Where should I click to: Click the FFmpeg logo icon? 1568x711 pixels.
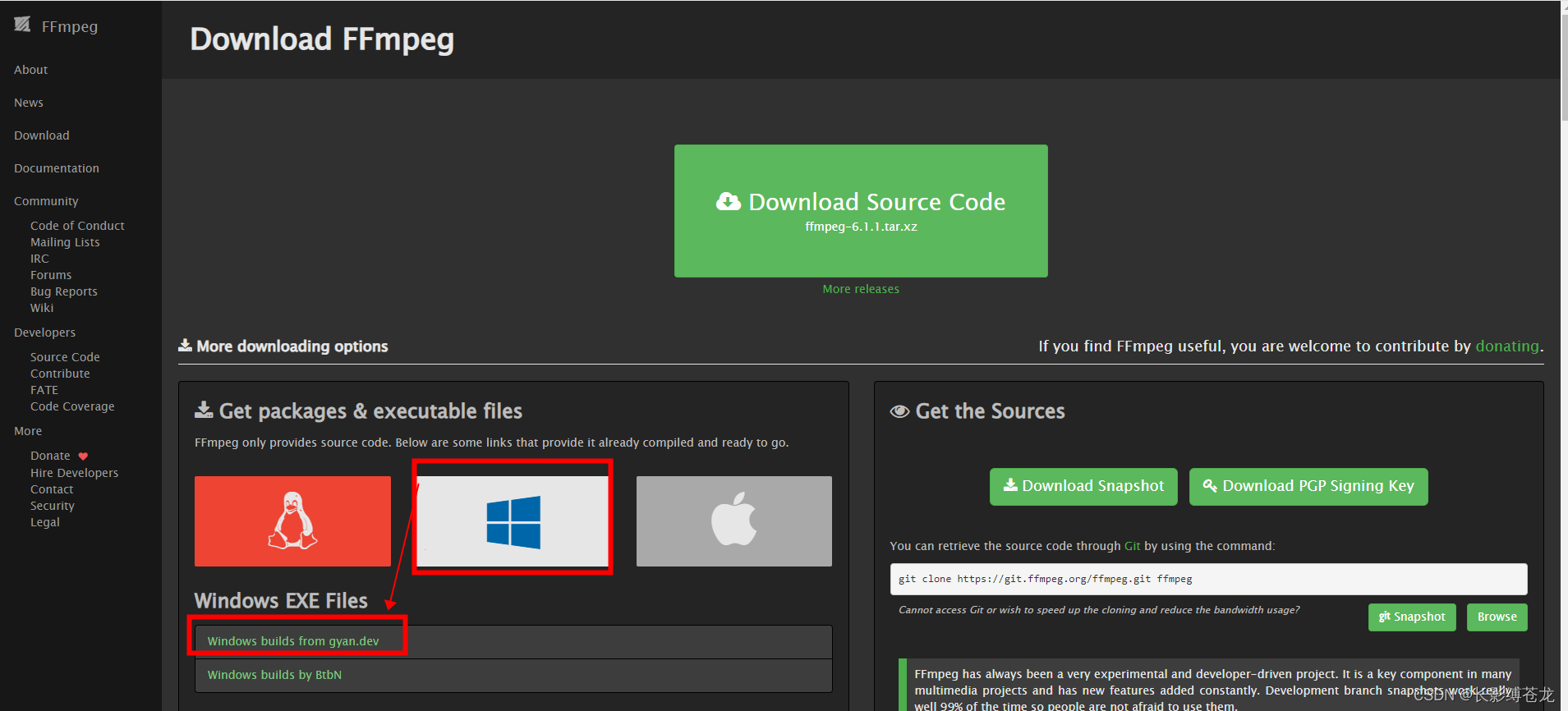[22, 25]
